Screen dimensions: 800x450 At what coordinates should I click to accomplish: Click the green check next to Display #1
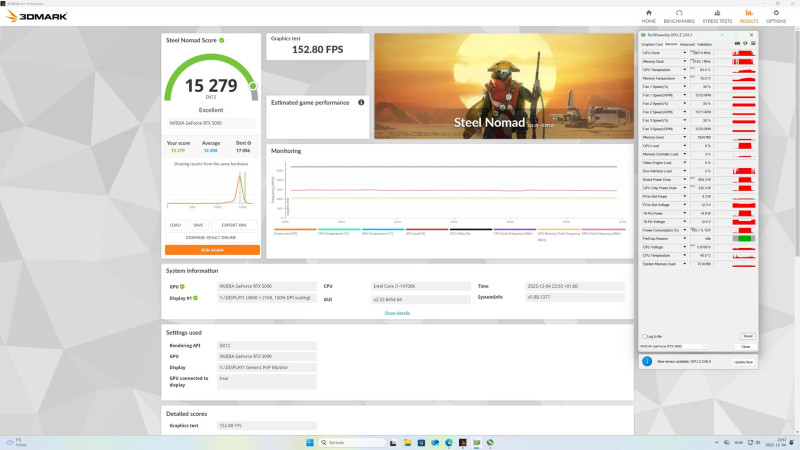click(195, 298)
